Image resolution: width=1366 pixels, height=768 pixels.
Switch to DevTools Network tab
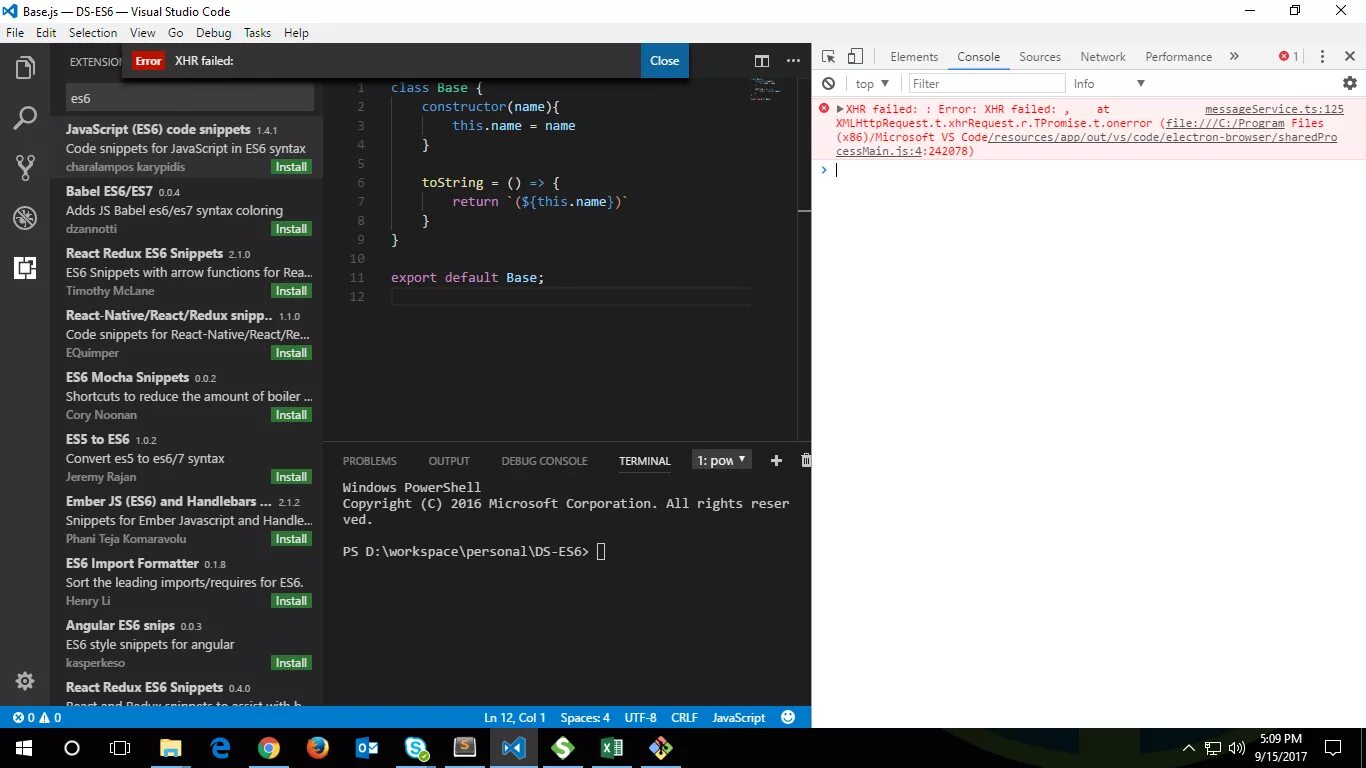point(1103,57)
